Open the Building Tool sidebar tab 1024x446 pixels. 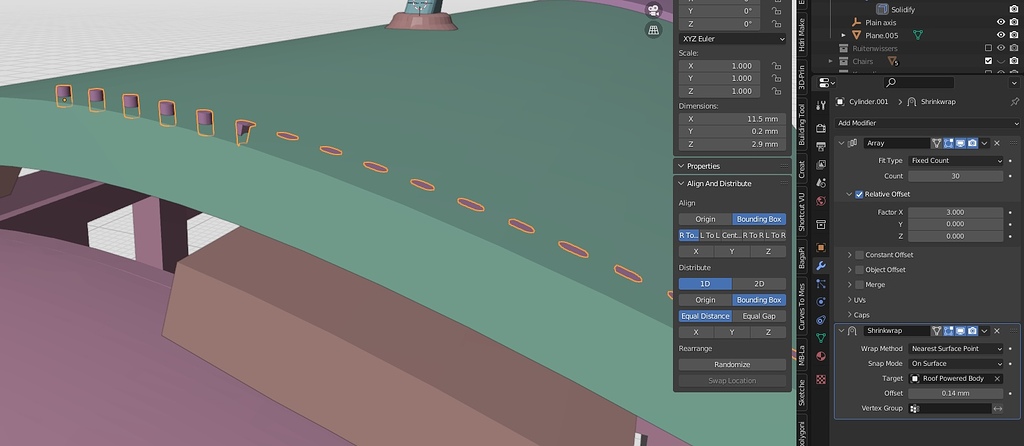click(802, 124)
